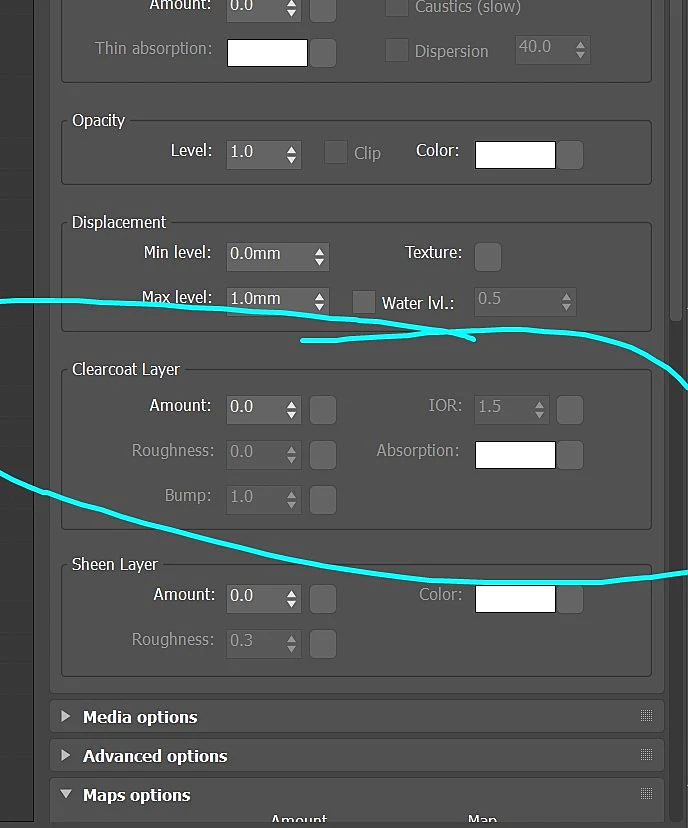Click the Thin absorption map slot button
Viewport: 688px width, 828px height.
tap(323, 52)
